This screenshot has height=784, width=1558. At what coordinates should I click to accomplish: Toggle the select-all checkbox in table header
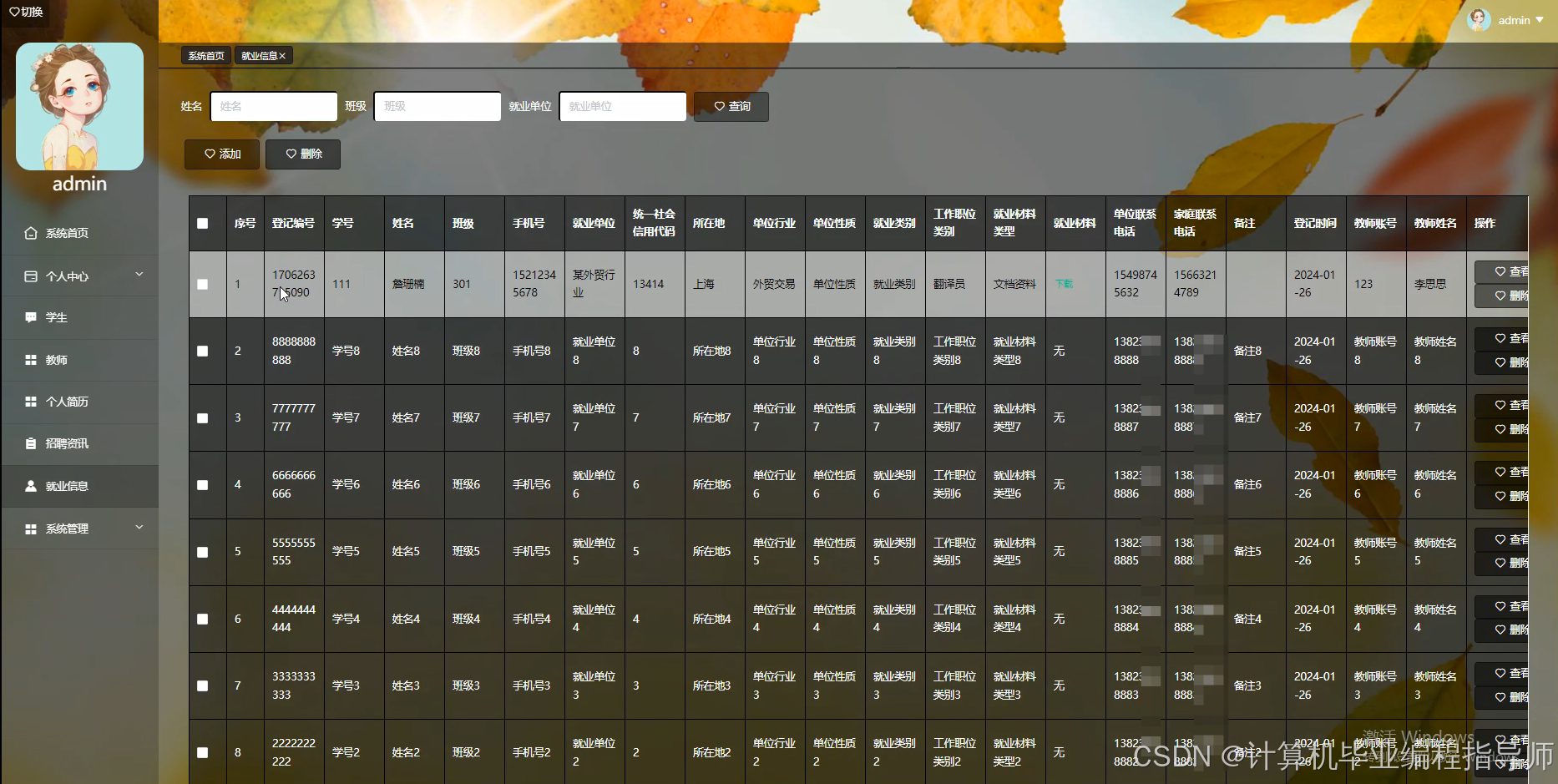202,223
